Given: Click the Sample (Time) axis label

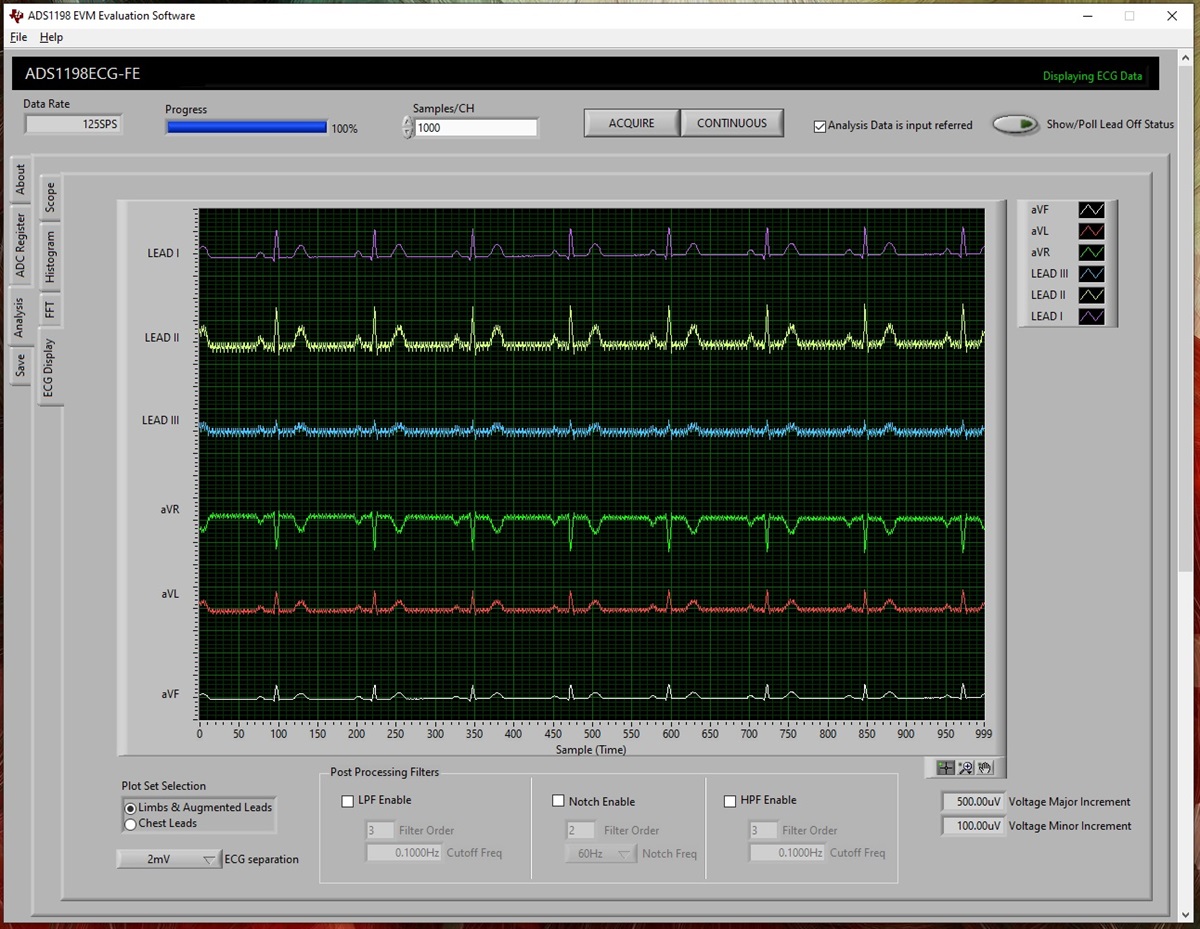Looking at the screenshot, I should point(591,749).
